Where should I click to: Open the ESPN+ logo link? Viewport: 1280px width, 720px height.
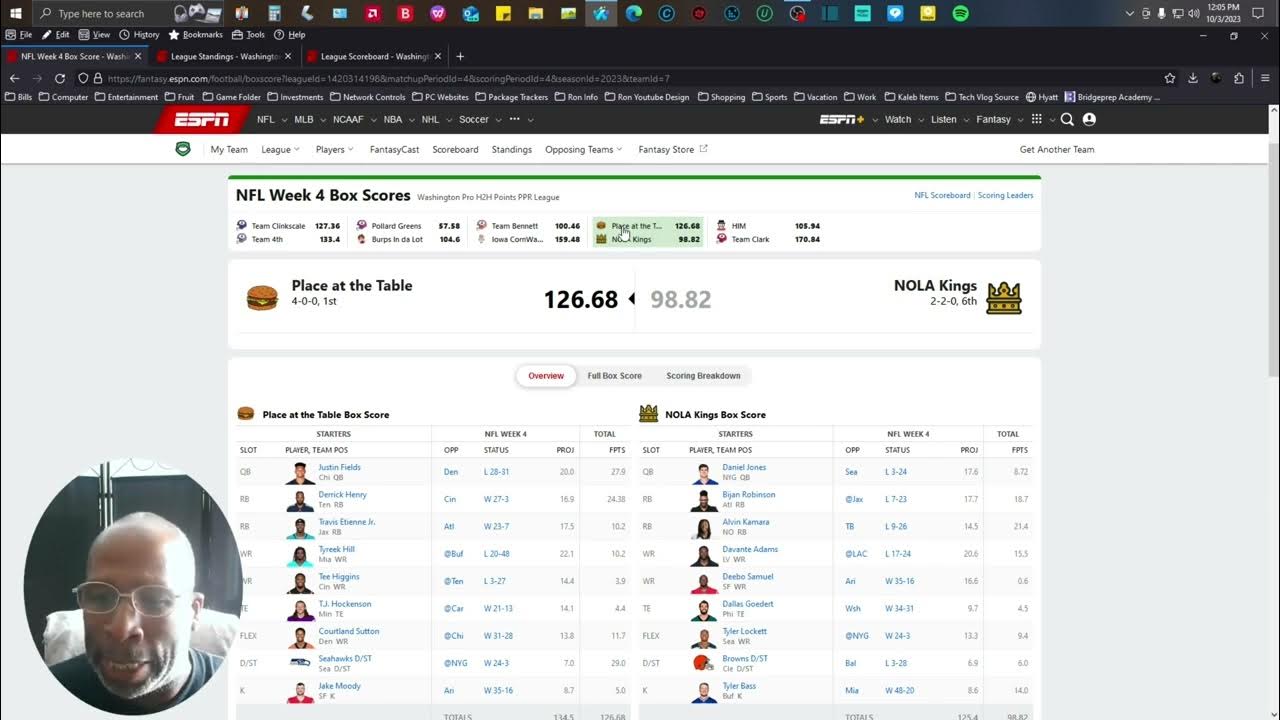pyautogui.click(x=842, y=119)
